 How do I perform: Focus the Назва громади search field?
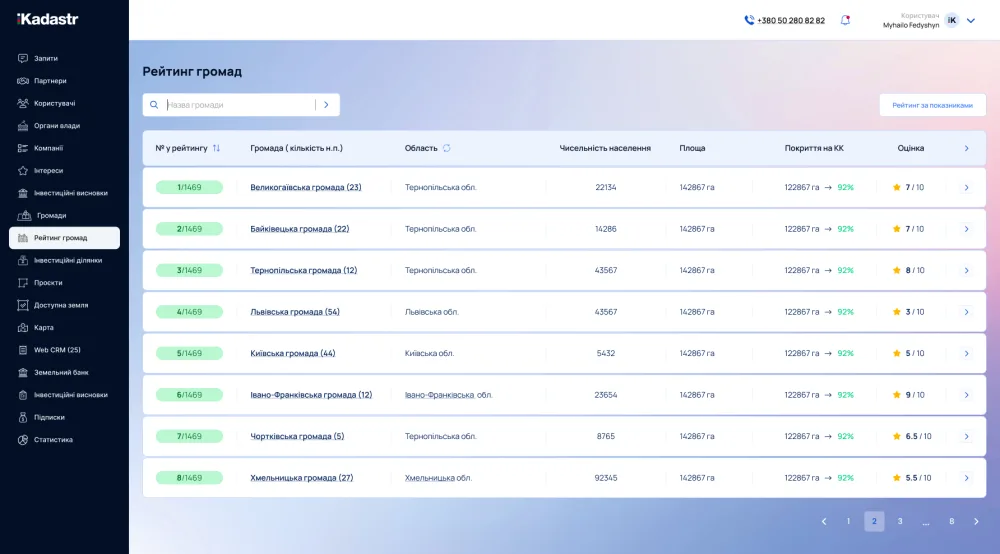pyautogui.click(x=238, y=105)
